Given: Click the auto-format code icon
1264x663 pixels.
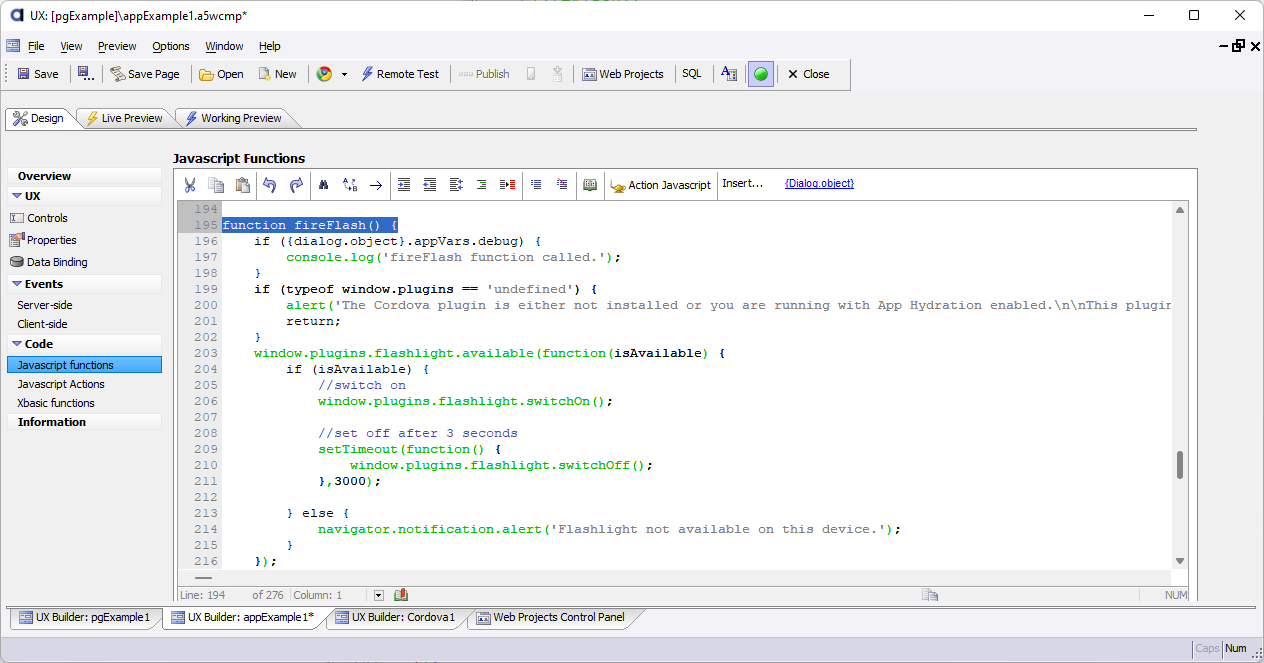Looking at the screenshot, I should coord(456,185).
